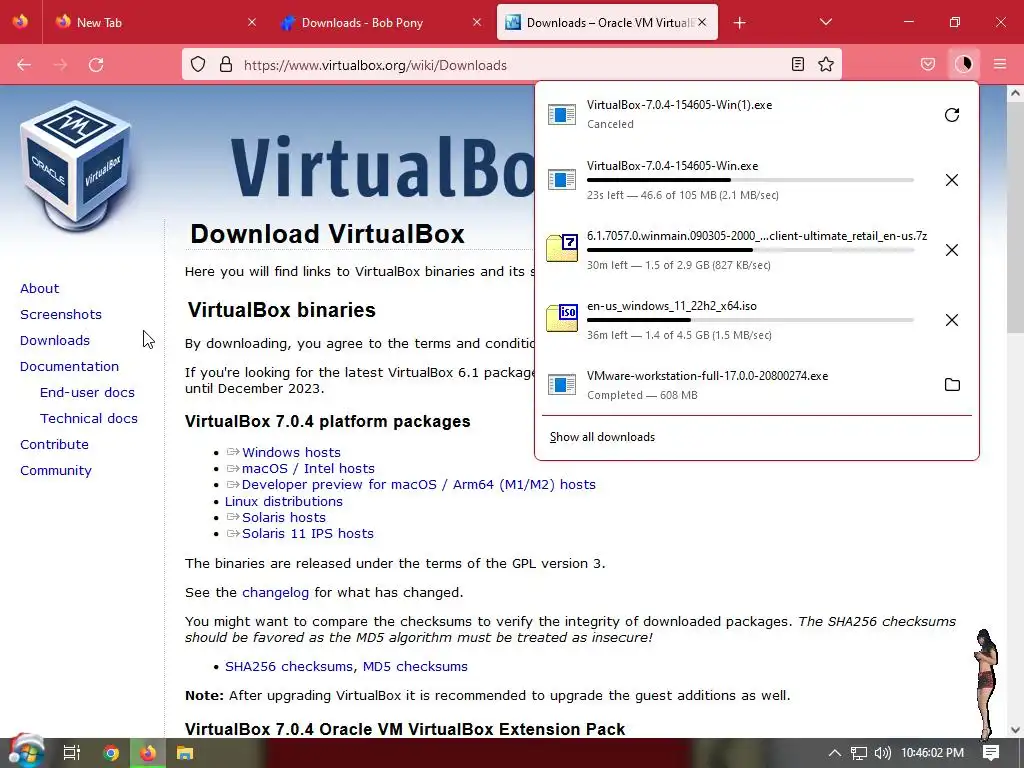Open File Explorer from the taskbar
Image resolution: width=1024 pixels, height=768 pixels.
[x=185, y=753]
